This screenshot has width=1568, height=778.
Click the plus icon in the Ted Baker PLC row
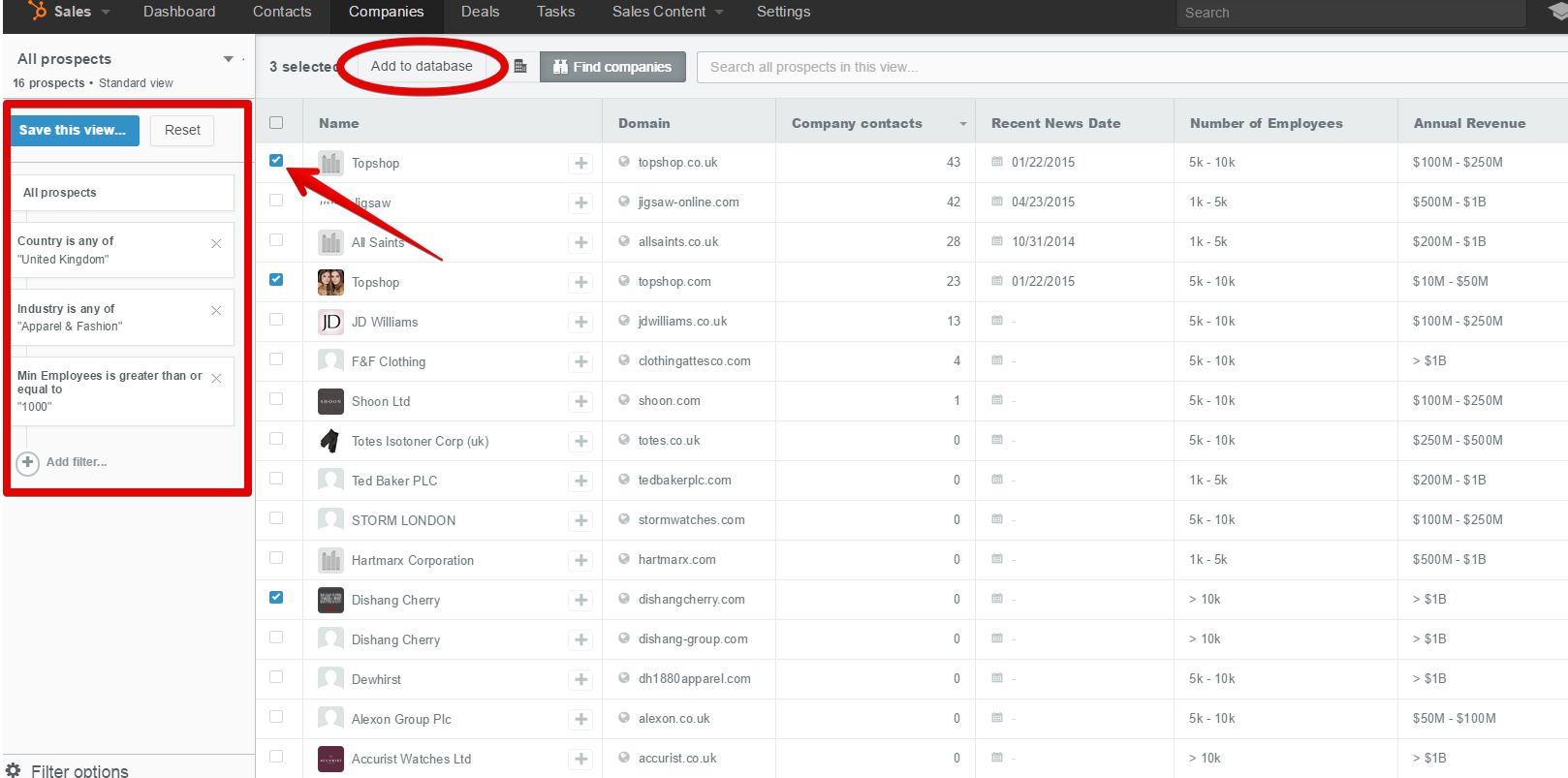(581, 481)
